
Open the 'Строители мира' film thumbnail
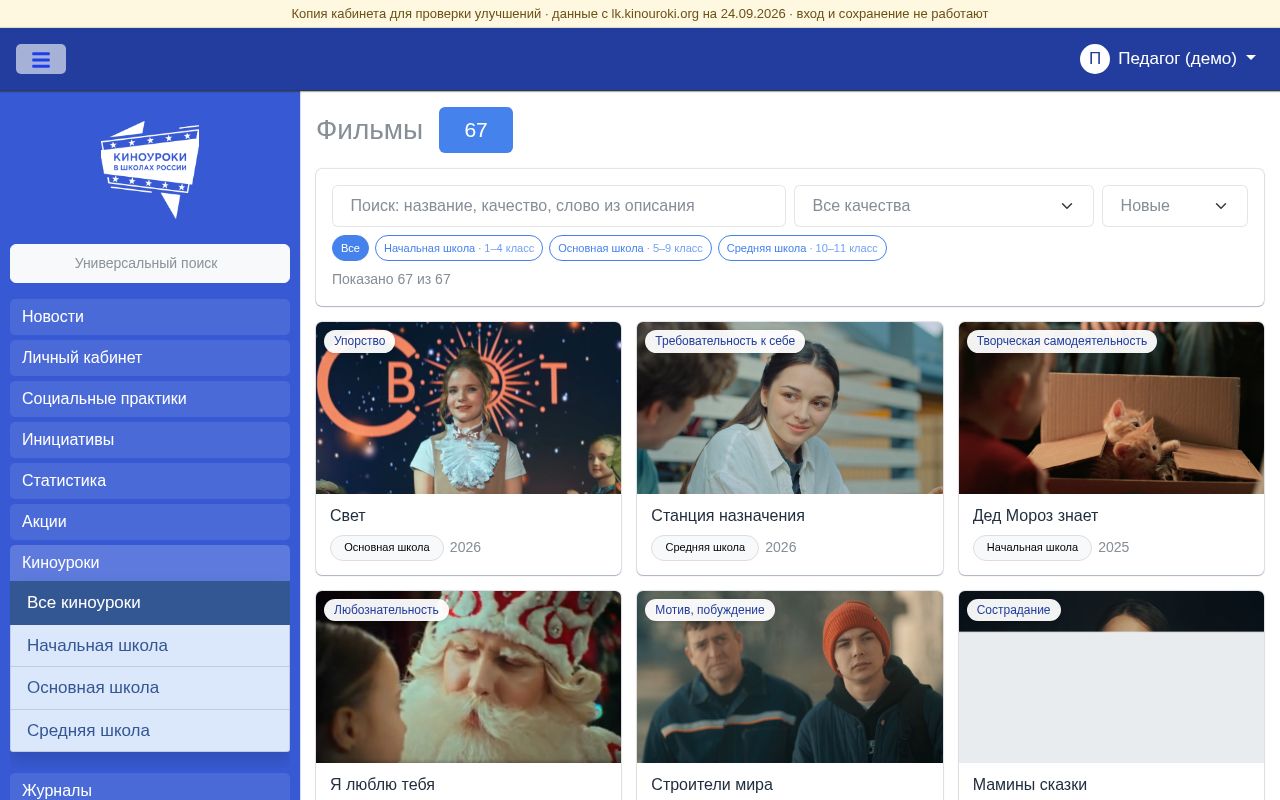[x=790, y=677]
